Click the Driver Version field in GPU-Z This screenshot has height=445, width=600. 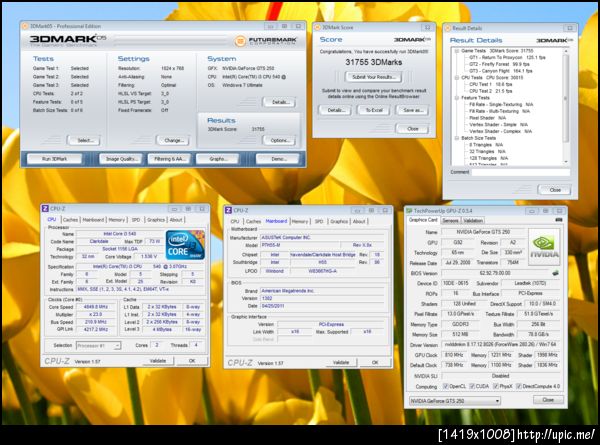coord(501,345)
